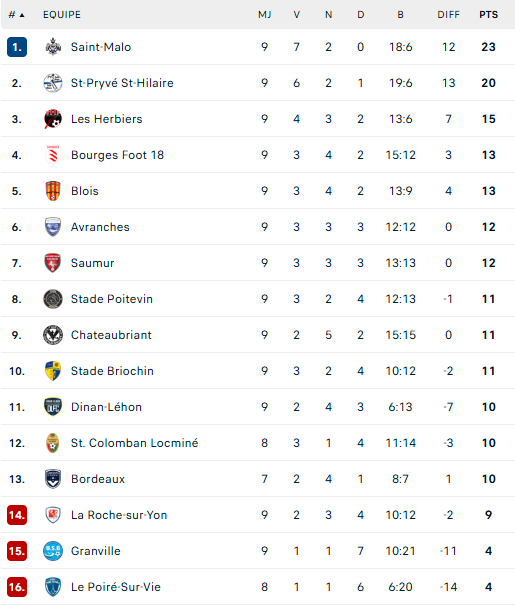The image size is (515, 607).
Task: Open the Avranches team link
Action: 100,227
